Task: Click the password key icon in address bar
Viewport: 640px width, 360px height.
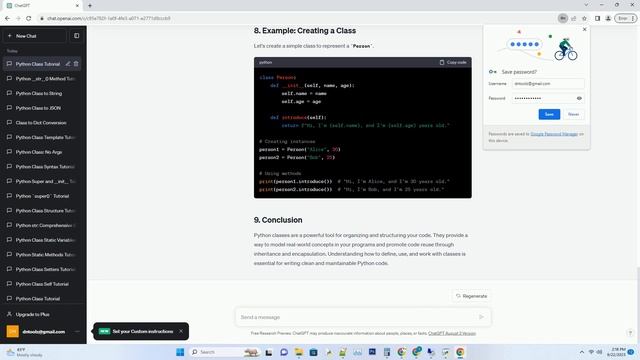Action: pos(563,18)
